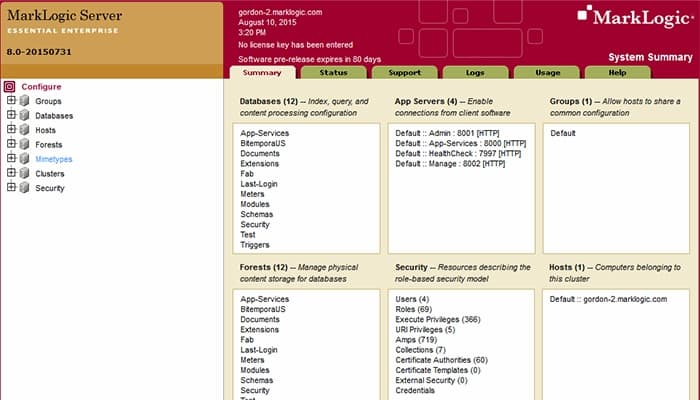700x400 pixels.
Task: Open Default :: gordon-2.marklogic.com host entry
Action: [x=608, y=299]
